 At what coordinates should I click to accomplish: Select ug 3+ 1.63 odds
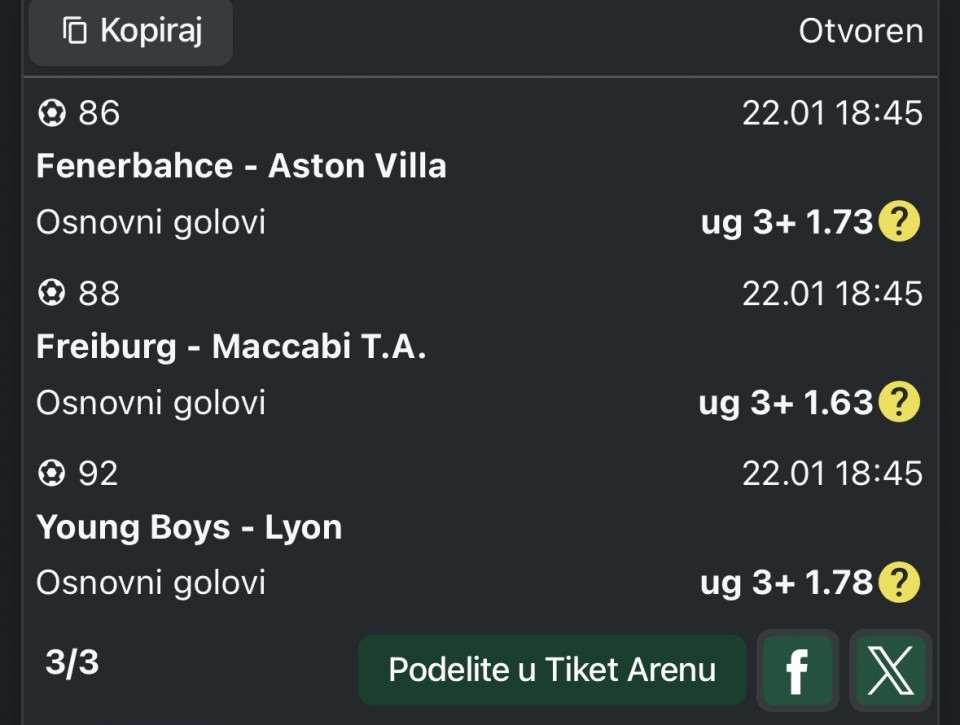pyautogui.click(x=786, y=402)
